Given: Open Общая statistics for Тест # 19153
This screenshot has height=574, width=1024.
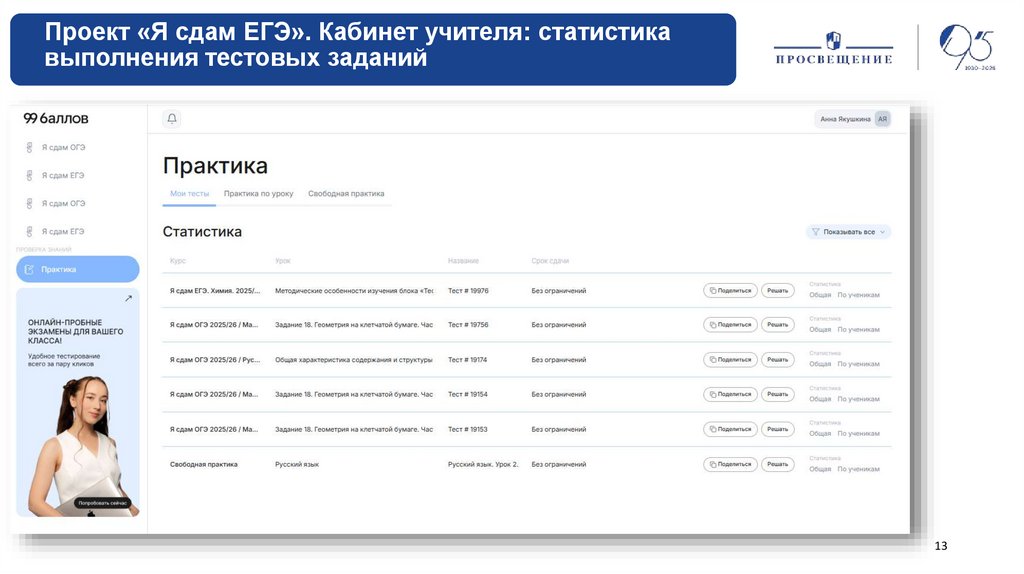Looking at the screenshot, I should pos(820,434).
